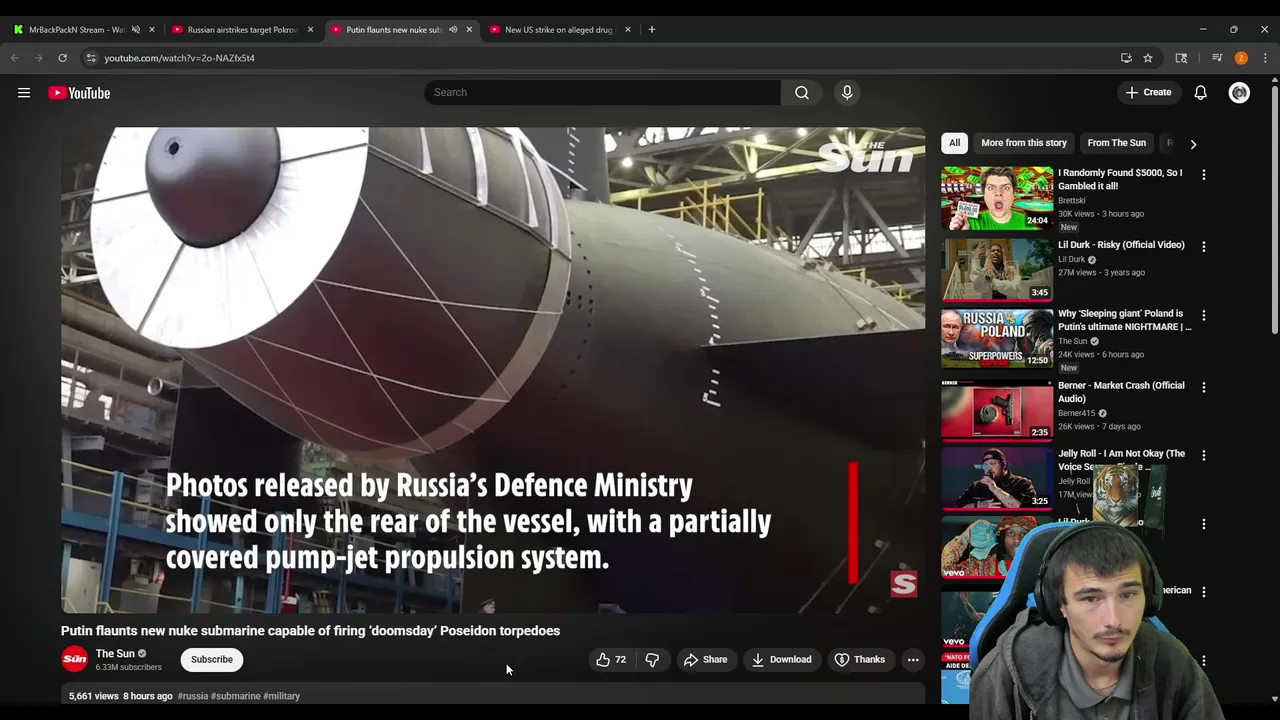Open 'Jelly Roll - I Am Not Okay' title
The image size is (1280, 720).
pyautogui.click(x=1121, y=460)
